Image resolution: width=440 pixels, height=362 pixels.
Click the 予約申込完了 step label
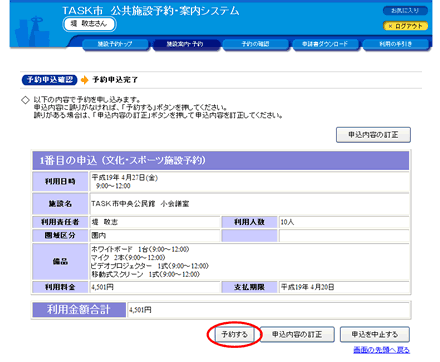point(115,80)
